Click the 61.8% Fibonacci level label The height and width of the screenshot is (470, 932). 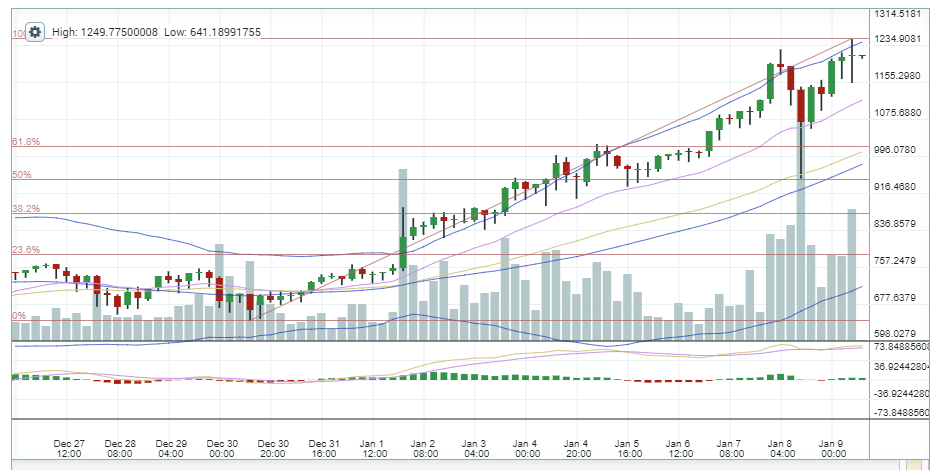click(26, 143)
